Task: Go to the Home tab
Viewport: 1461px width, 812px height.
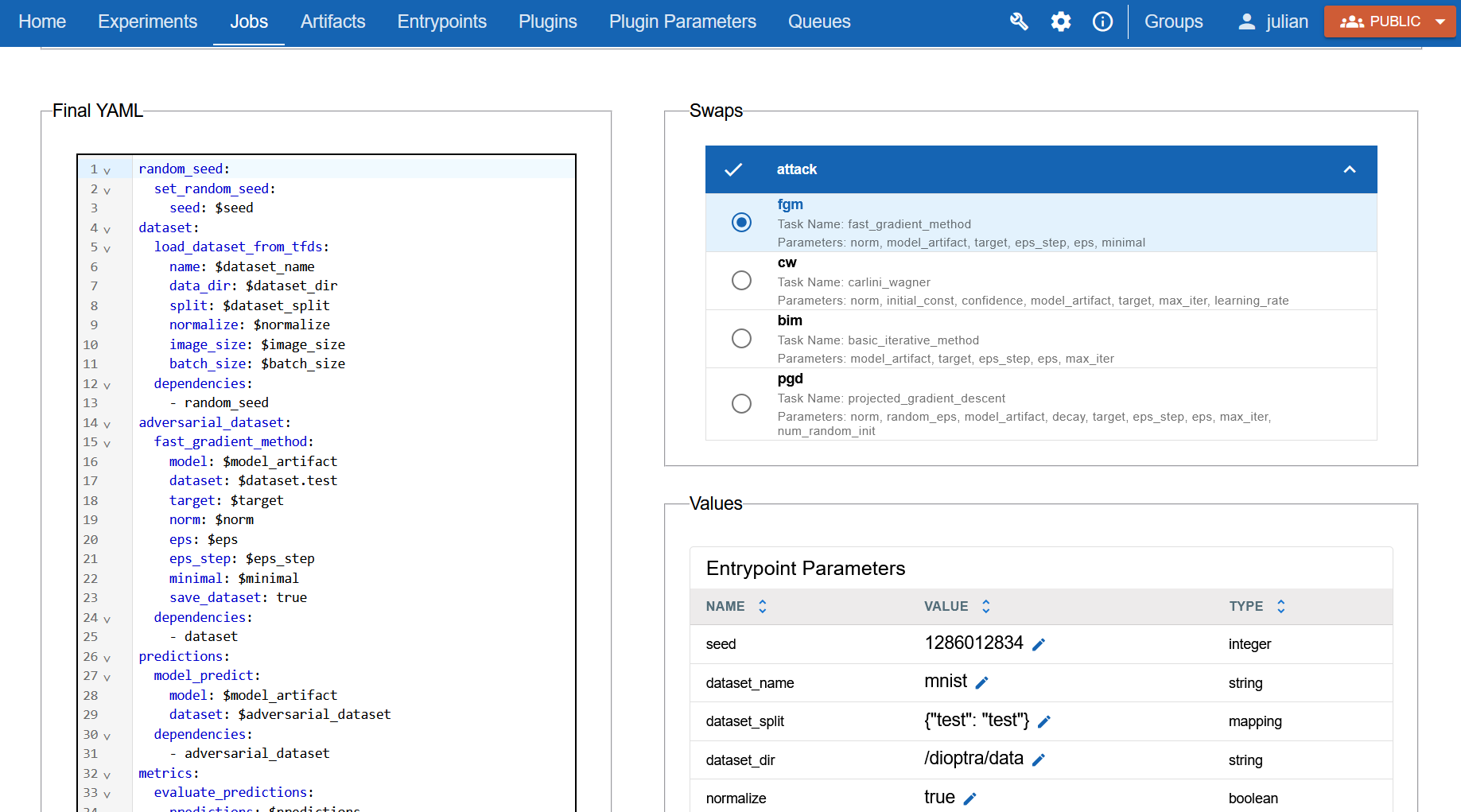Action: 42,21
